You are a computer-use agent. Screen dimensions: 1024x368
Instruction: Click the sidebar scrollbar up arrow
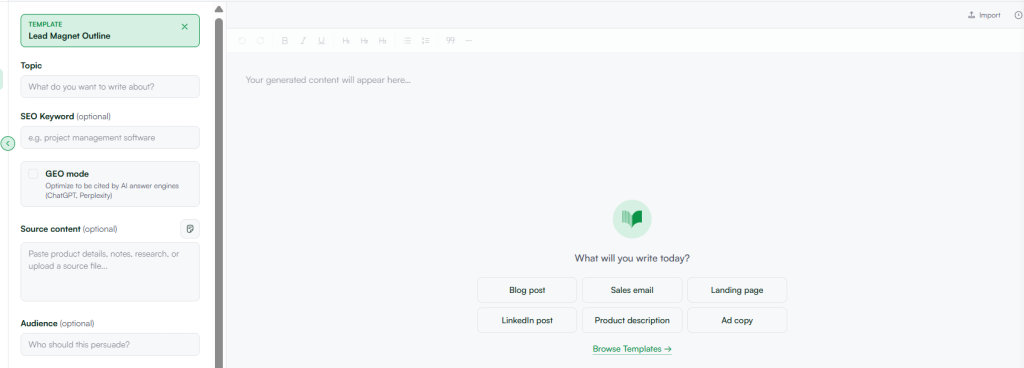click(219, 9)
